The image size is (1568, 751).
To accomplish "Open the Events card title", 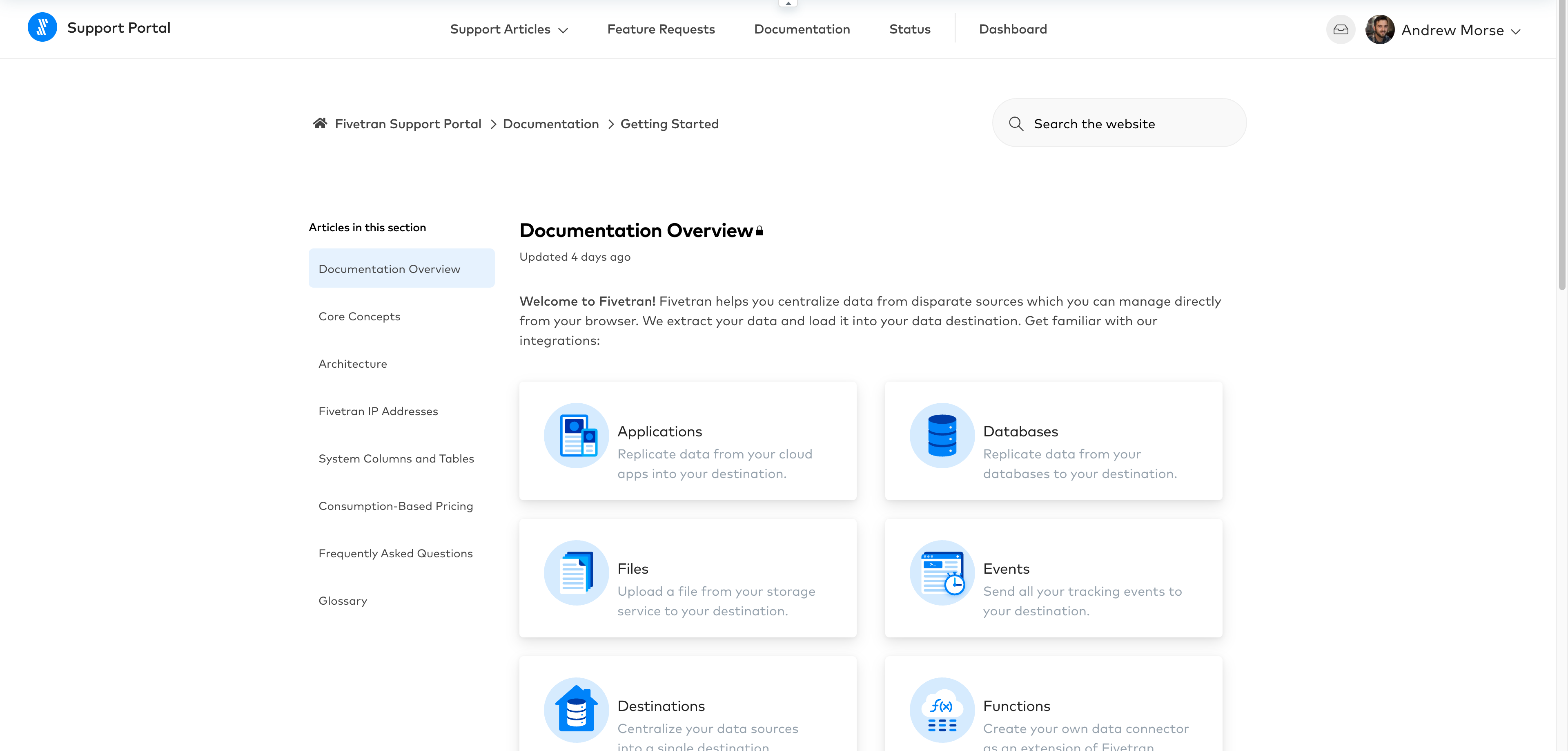I will tap(1006, 568).
